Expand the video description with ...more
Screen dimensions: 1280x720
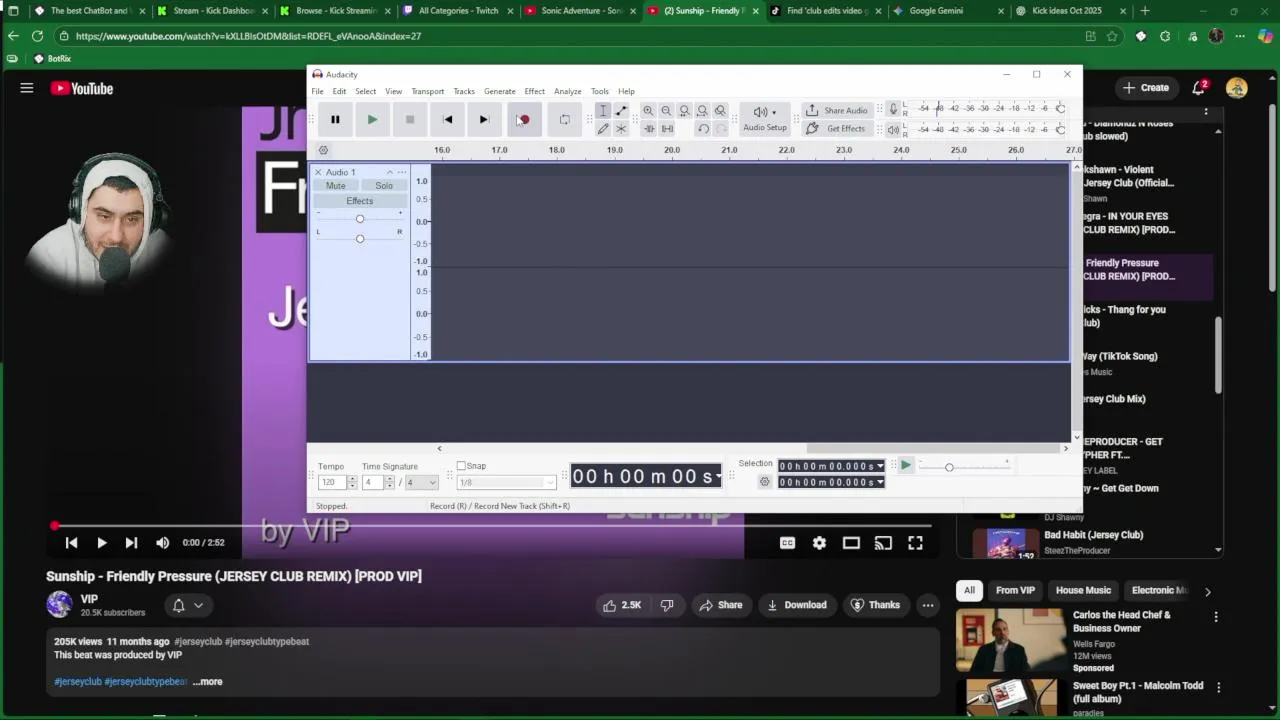coord(208,682)
